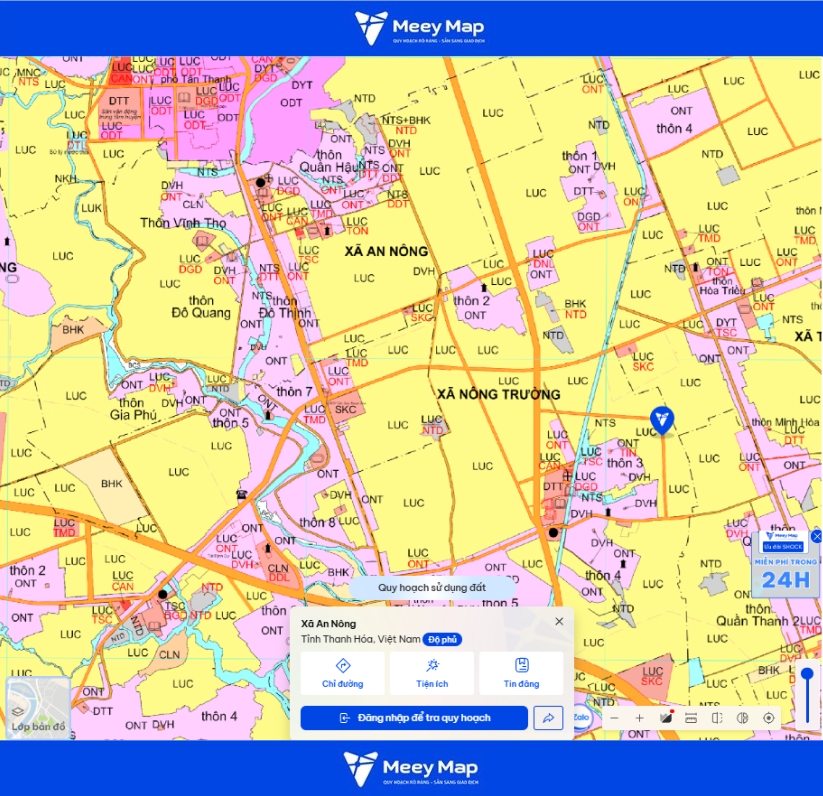The width and height of the screenshot is (823, 796).
Task: Open the Quy hoạch sử dụng đất tab
Action: click(x=432, y=588)
